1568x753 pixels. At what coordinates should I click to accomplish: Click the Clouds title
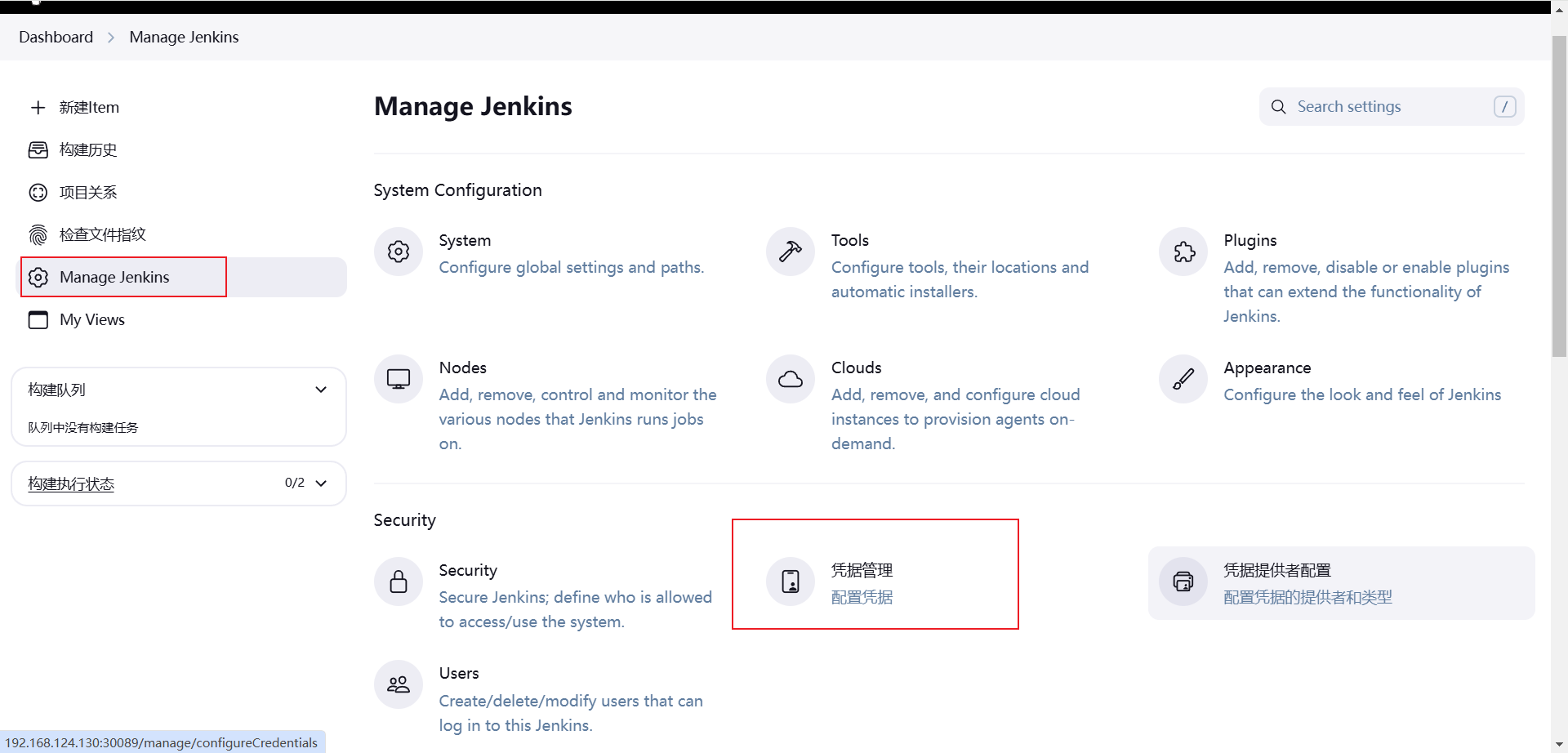pyautogui.click(x=857, y=368)
